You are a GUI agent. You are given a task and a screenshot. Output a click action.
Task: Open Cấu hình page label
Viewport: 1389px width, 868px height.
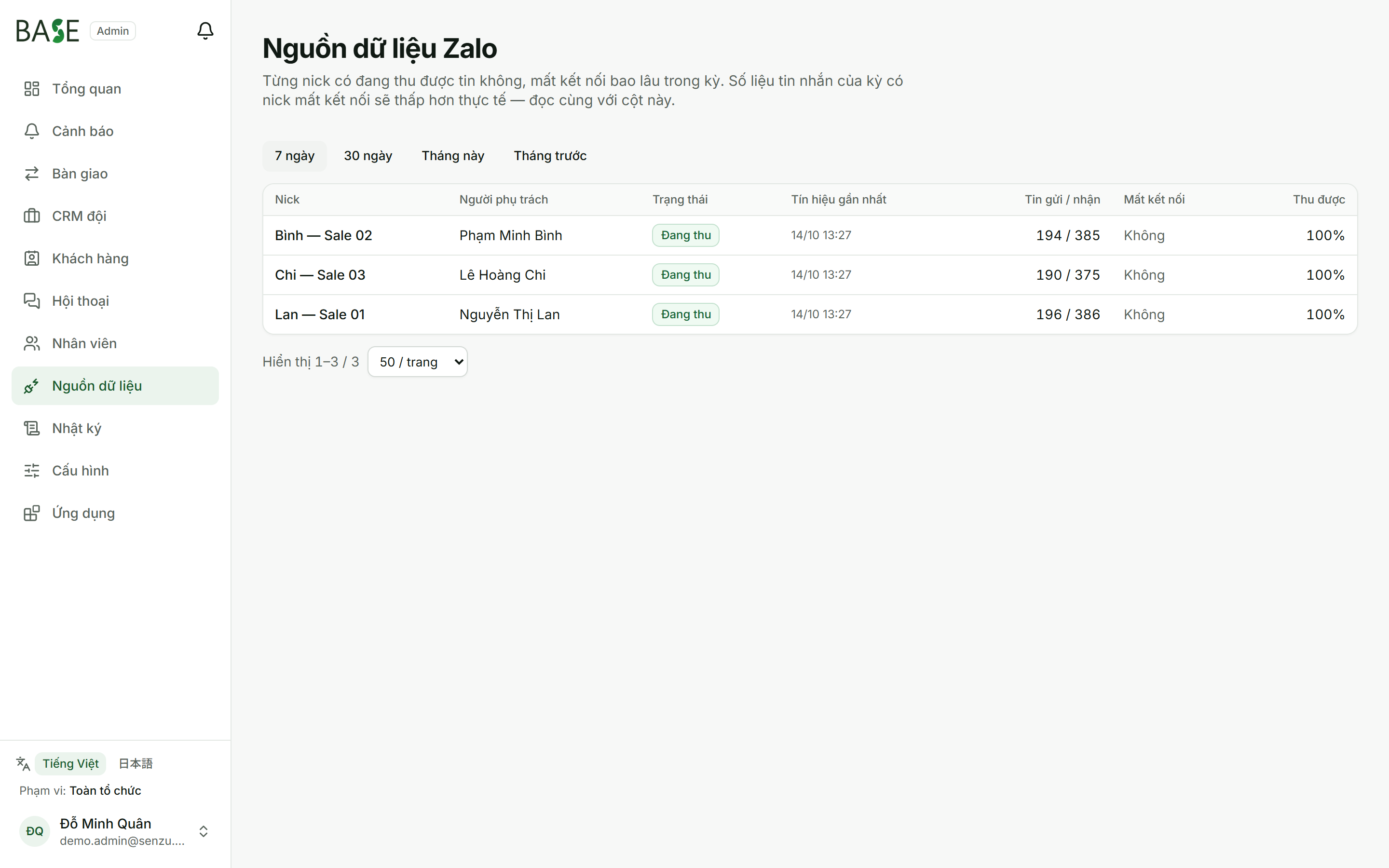[x=81, y=471]
